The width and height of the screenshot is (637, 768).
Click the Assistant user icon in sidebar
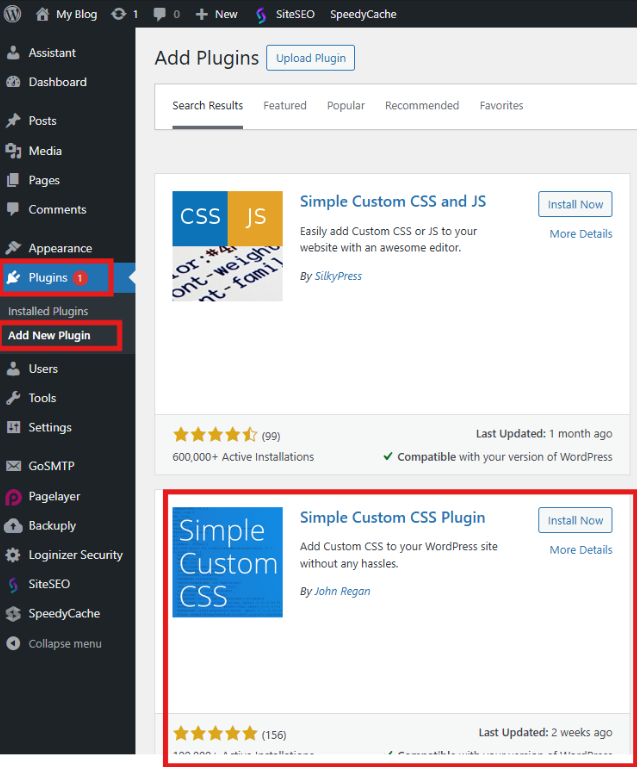(x=13, y=52)
